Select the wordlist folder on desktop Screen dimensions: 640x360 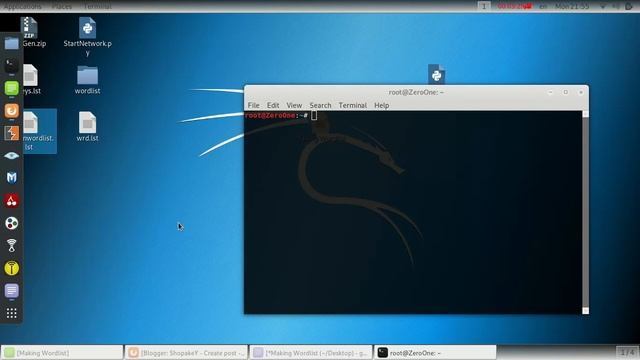pos(87,80)
